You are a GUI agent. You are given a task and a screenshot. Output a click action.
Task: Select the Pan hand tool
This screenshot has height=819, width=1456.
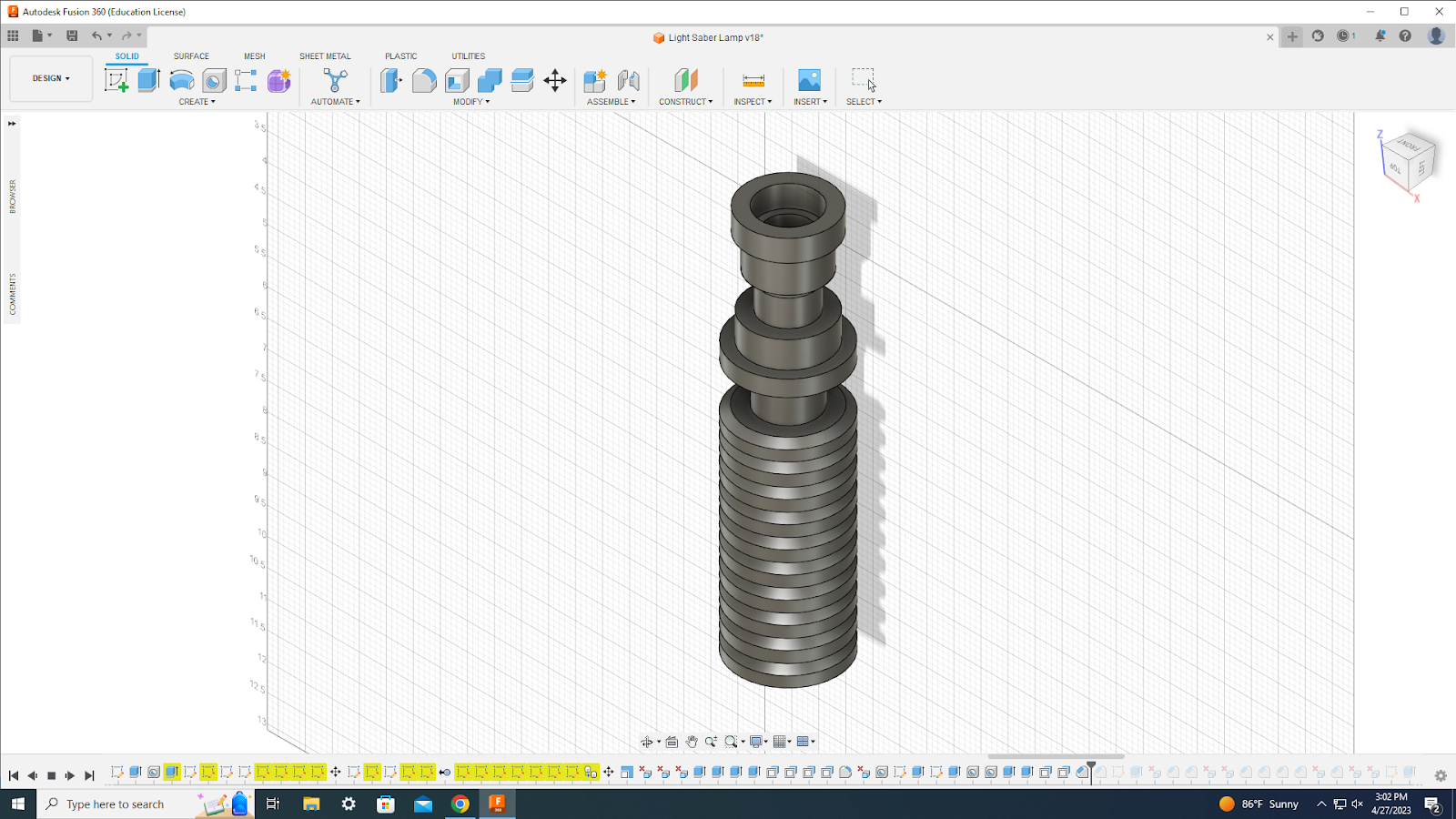(x=692, y=742)
